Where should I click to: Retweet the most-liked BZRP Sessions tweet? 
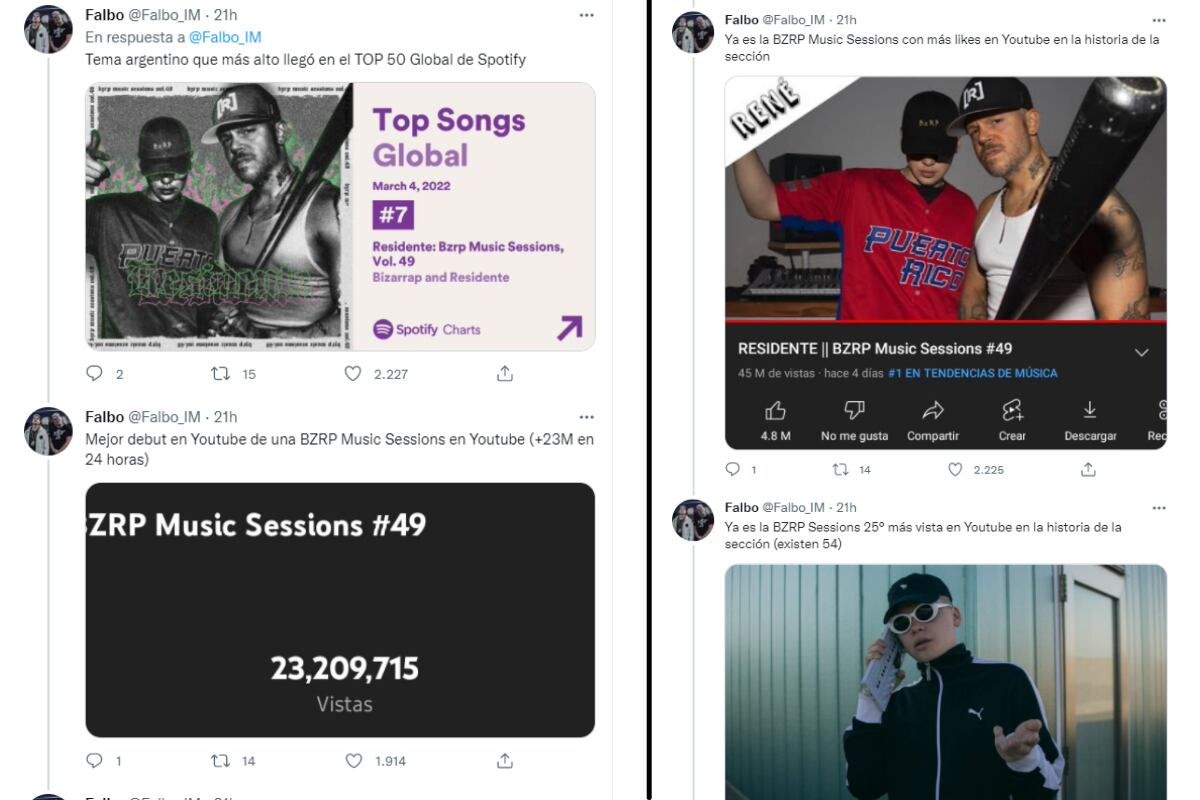click(x=841, y=469)
